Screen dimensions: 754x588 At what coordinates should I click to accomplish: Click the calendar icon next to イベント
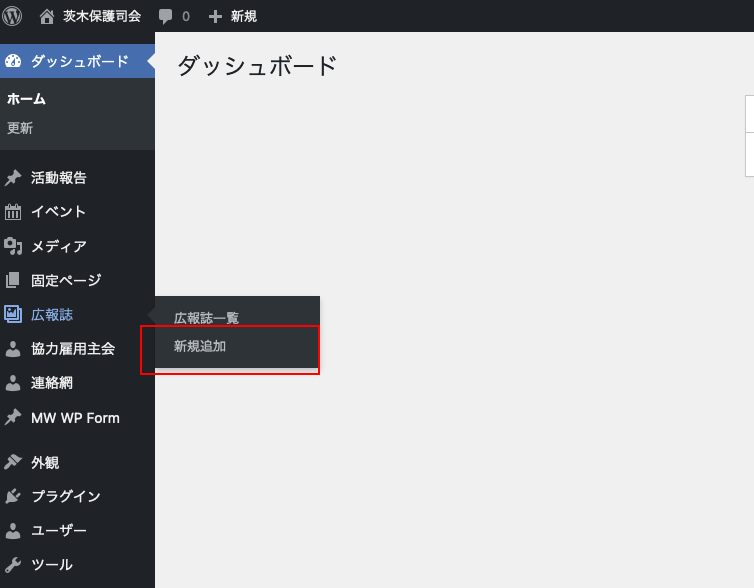13,212
